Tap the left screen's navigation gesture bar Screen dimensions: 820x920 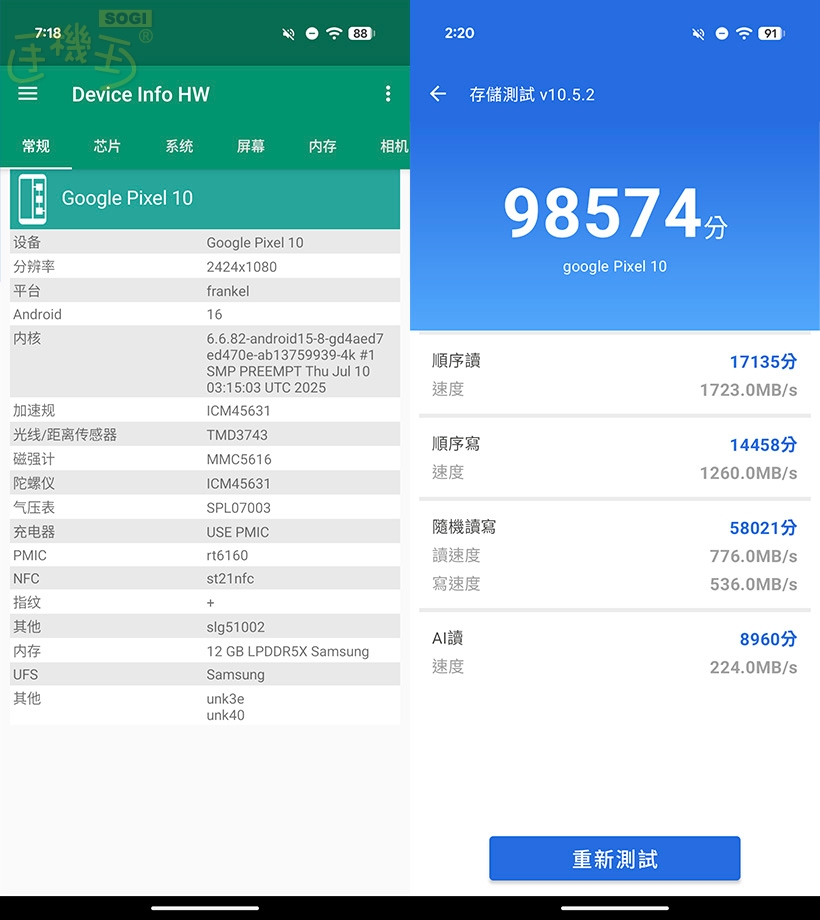205,908
